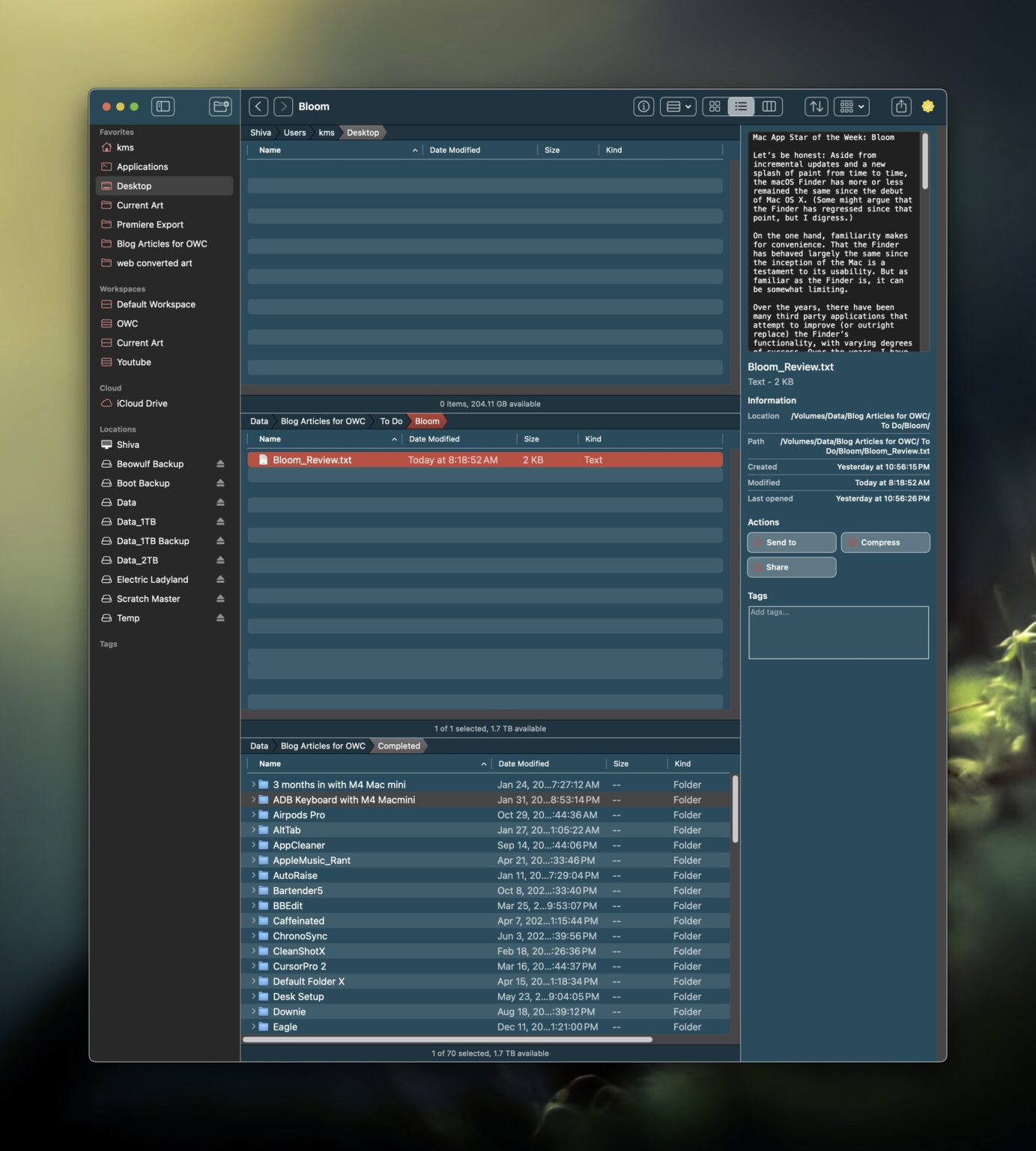Expand the Airpods Pro folder
Screen dimensions: 1036x1151
coord(253,815)
